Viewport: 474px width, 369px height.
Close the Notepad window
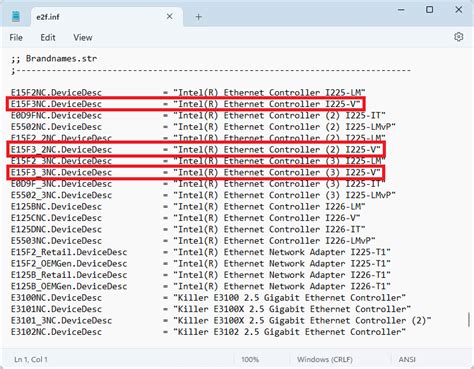pos(459,10)
